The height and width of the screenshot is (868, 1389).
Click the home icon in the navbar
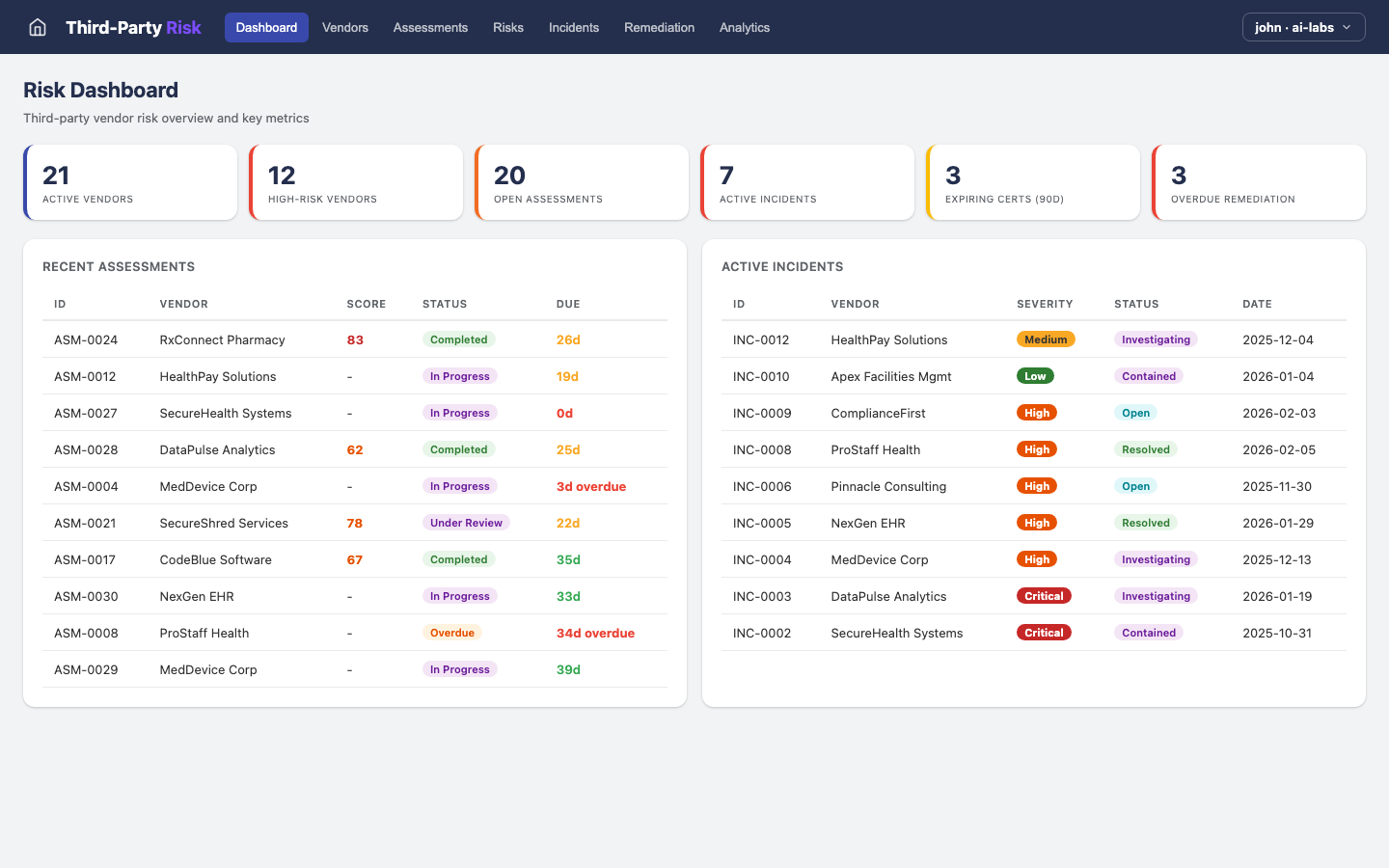(37, 27)
